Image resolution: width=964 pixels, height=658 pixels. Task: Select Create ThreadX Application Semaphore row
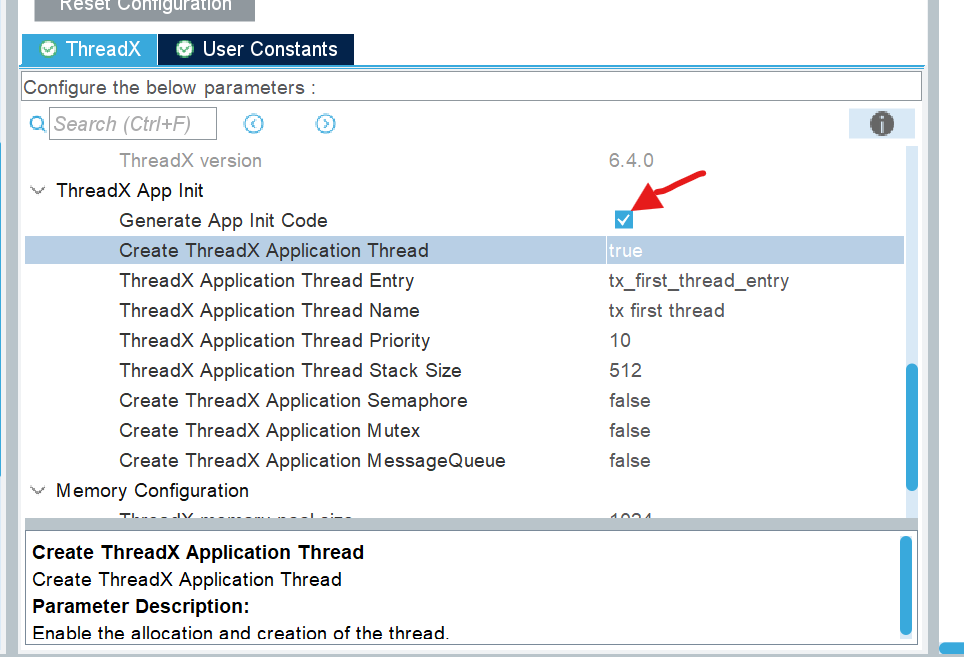(x=464, y=401)
